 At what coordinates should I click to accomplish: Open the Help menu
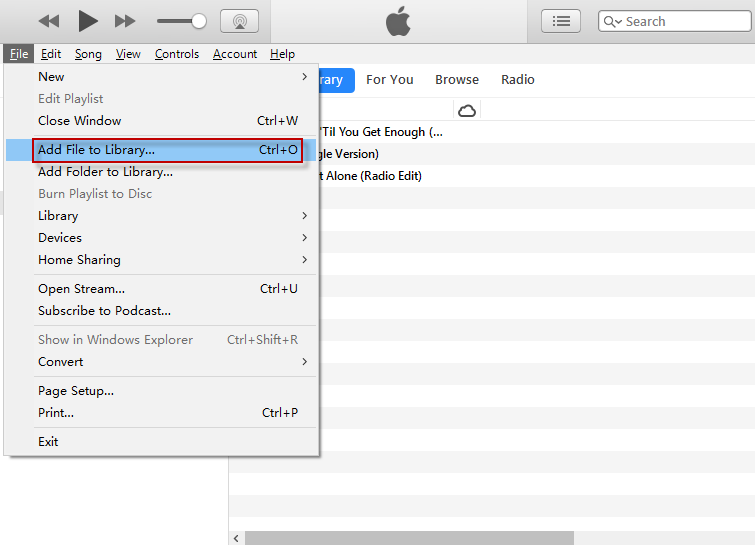coord(282,54)
